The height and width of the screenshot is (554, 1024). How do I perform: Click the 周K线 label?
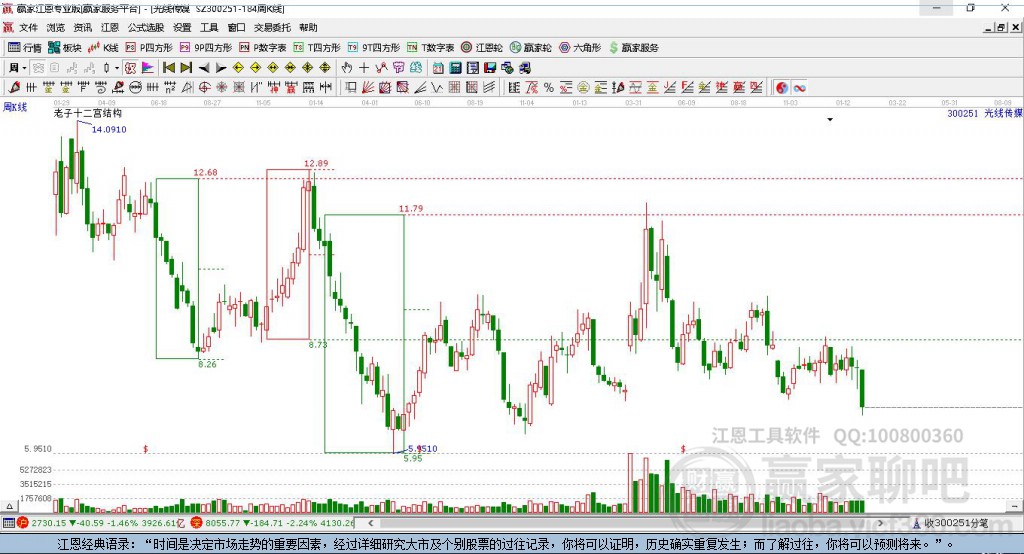click(15, 107)
